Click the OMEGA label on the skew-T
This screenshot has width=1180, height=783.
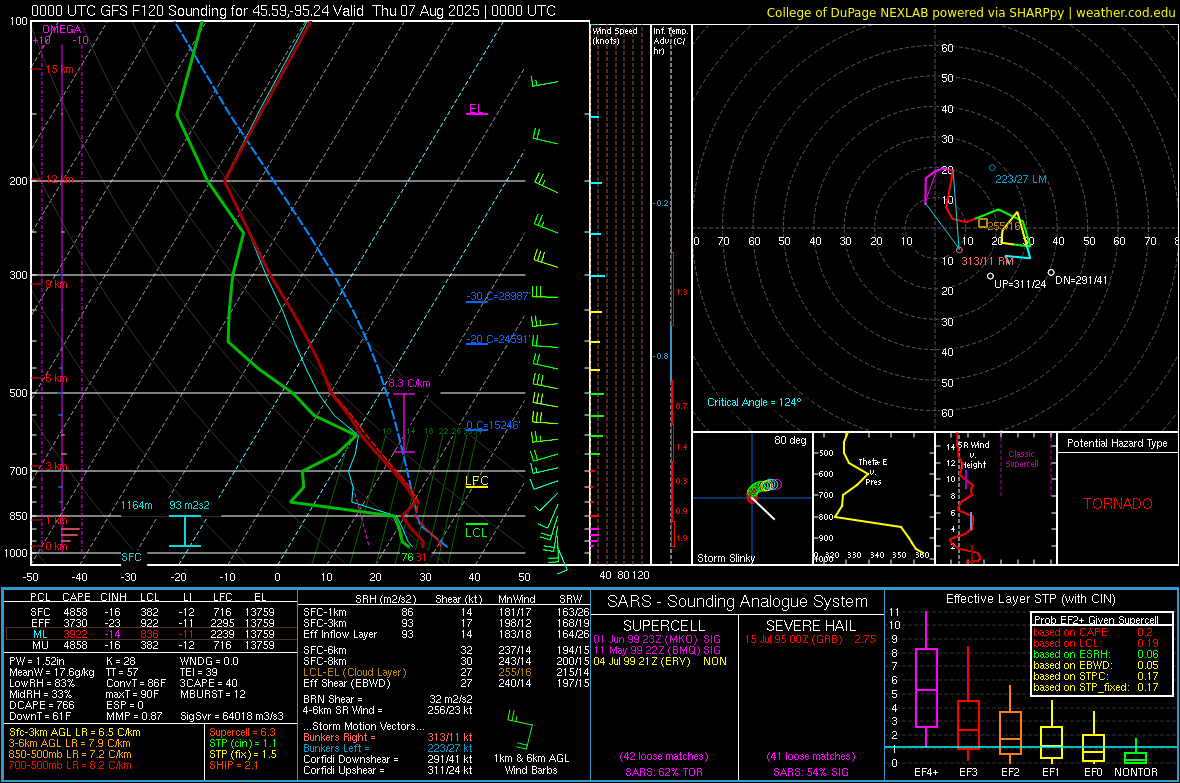click(x=61, y=29)
